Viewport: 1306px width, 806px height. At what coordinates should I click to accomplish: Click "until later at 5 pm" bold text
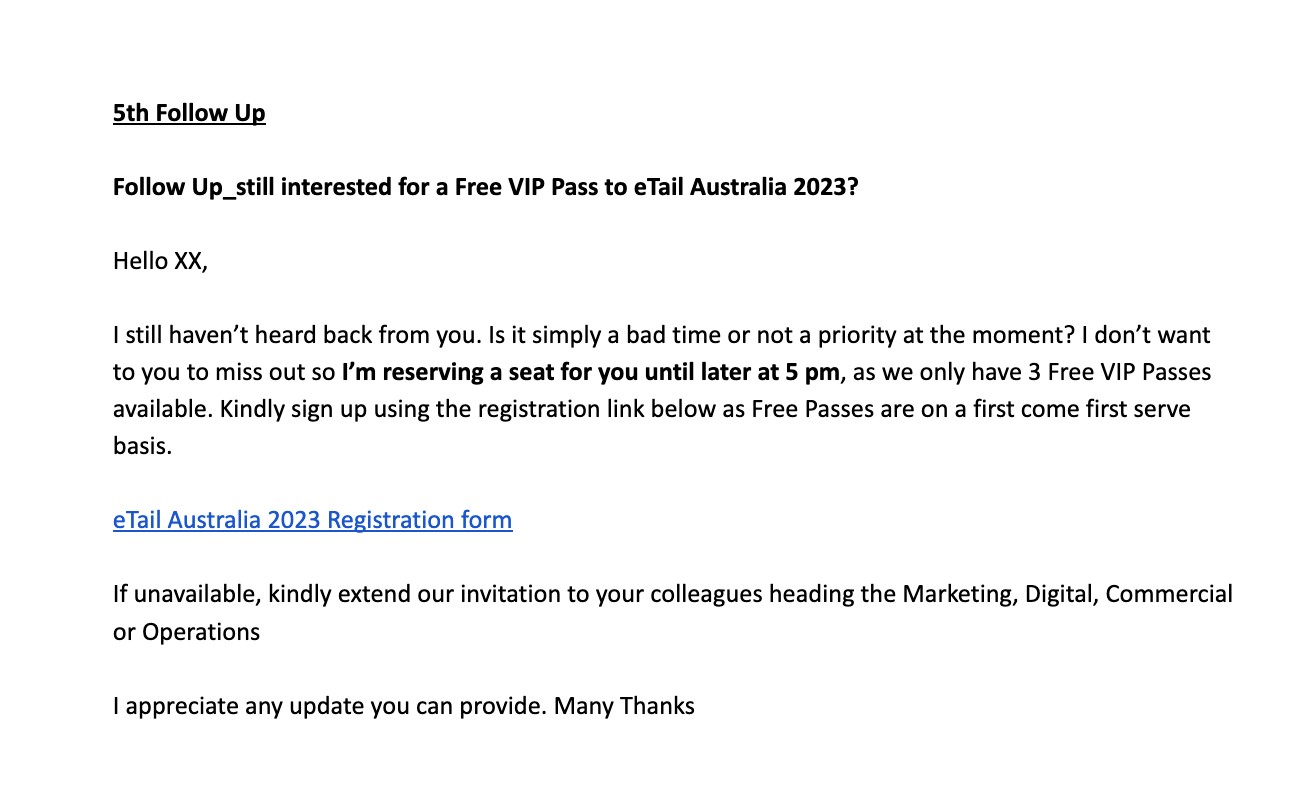(740, 372)
